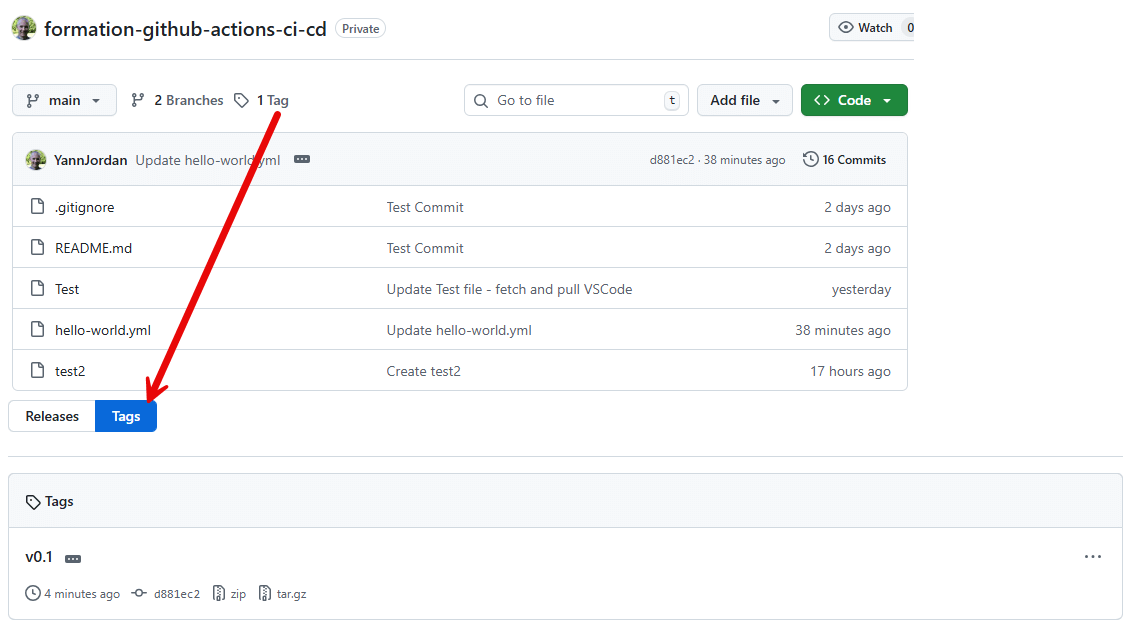Open the Add file dropdown
Image resolution: width=1131 pixels, height=624 pixels.
tap(744, 100)
